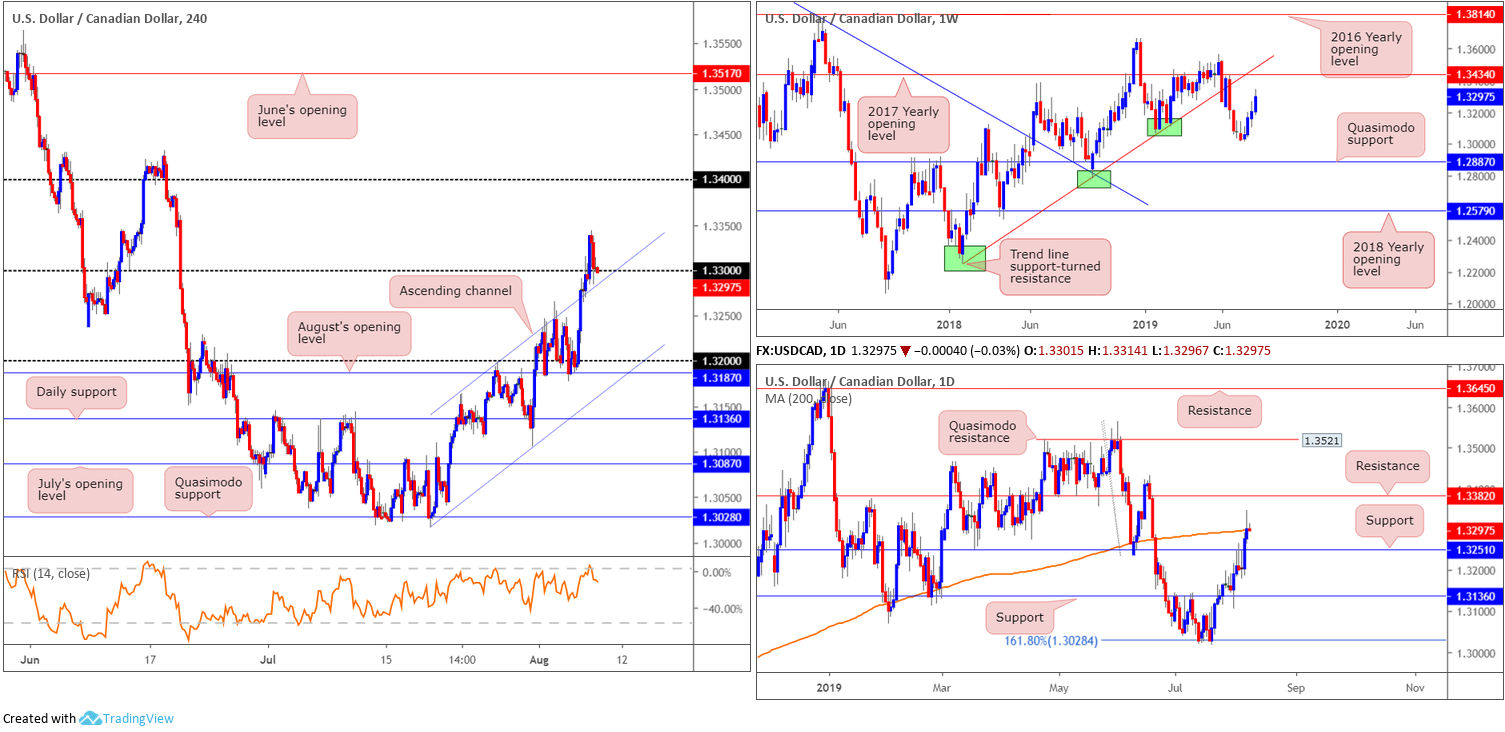Click the black 1.33000 price level tag
Viewport: 1505px width, 732px height.
click(x=722, y=271)
